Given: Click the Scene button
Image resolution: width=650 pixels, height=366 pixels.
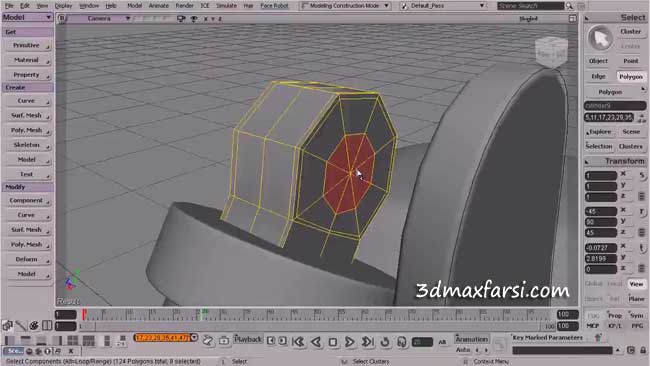Looking at the screenshot, I should click(x=631, y=131).
